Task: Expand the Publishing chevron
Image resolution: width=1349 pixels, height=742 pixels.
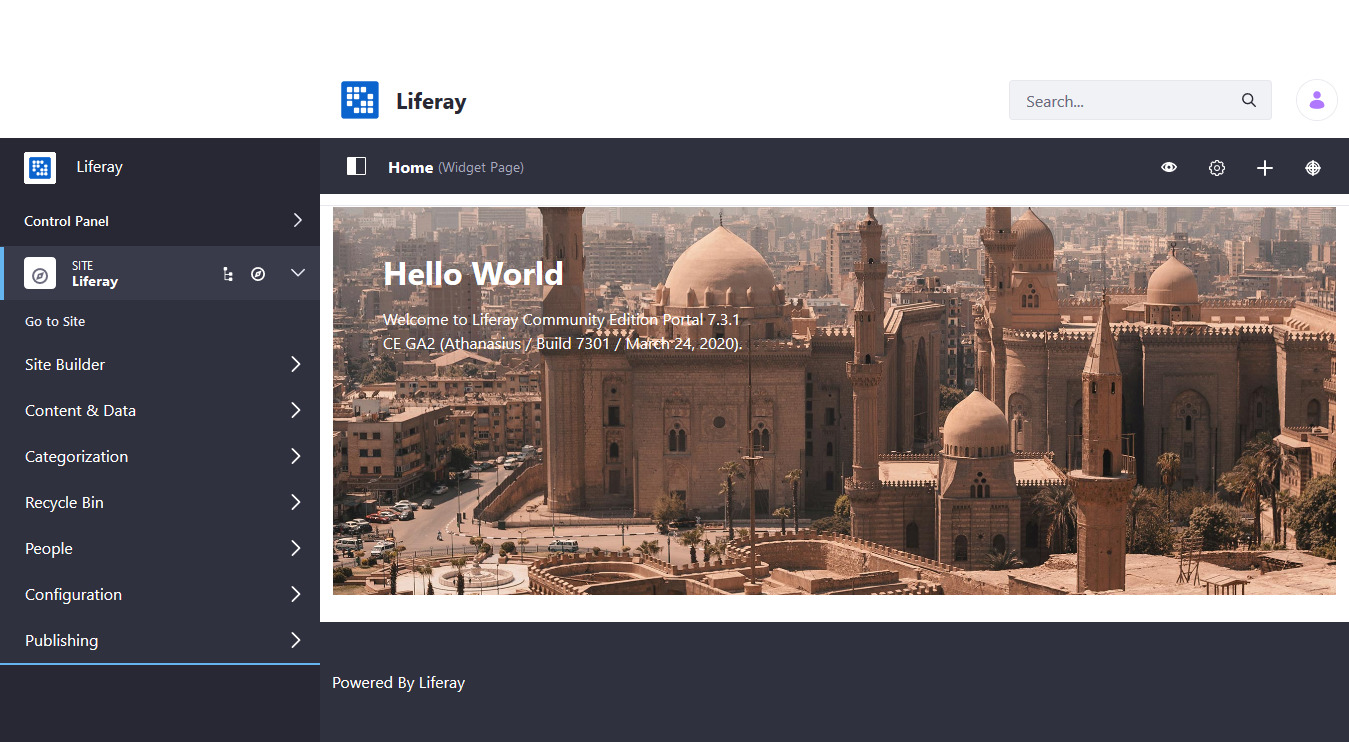Action: (x=296, y=640)
